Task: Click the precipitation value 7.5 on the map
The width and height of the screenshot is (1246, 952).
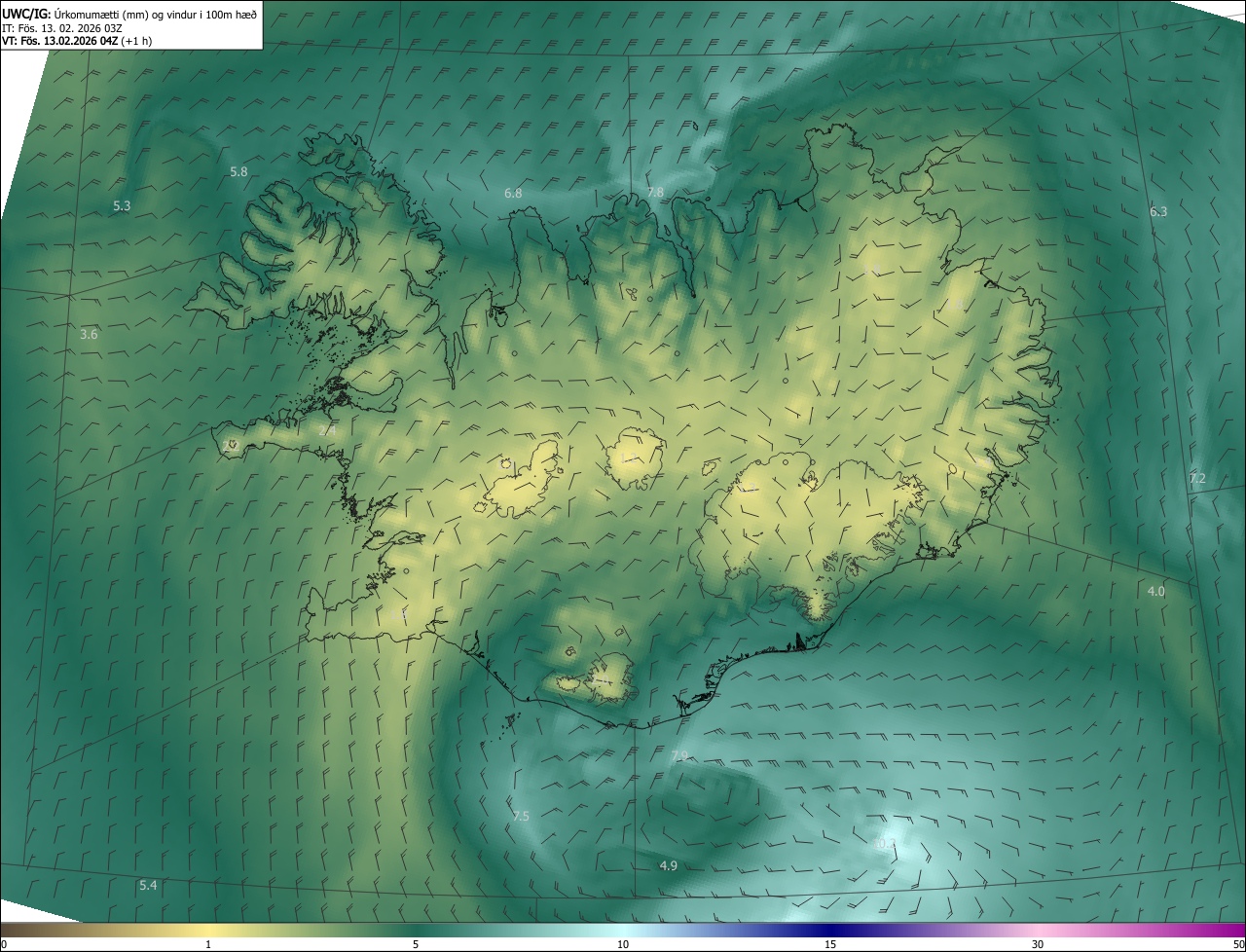Action: pos(521,816)
